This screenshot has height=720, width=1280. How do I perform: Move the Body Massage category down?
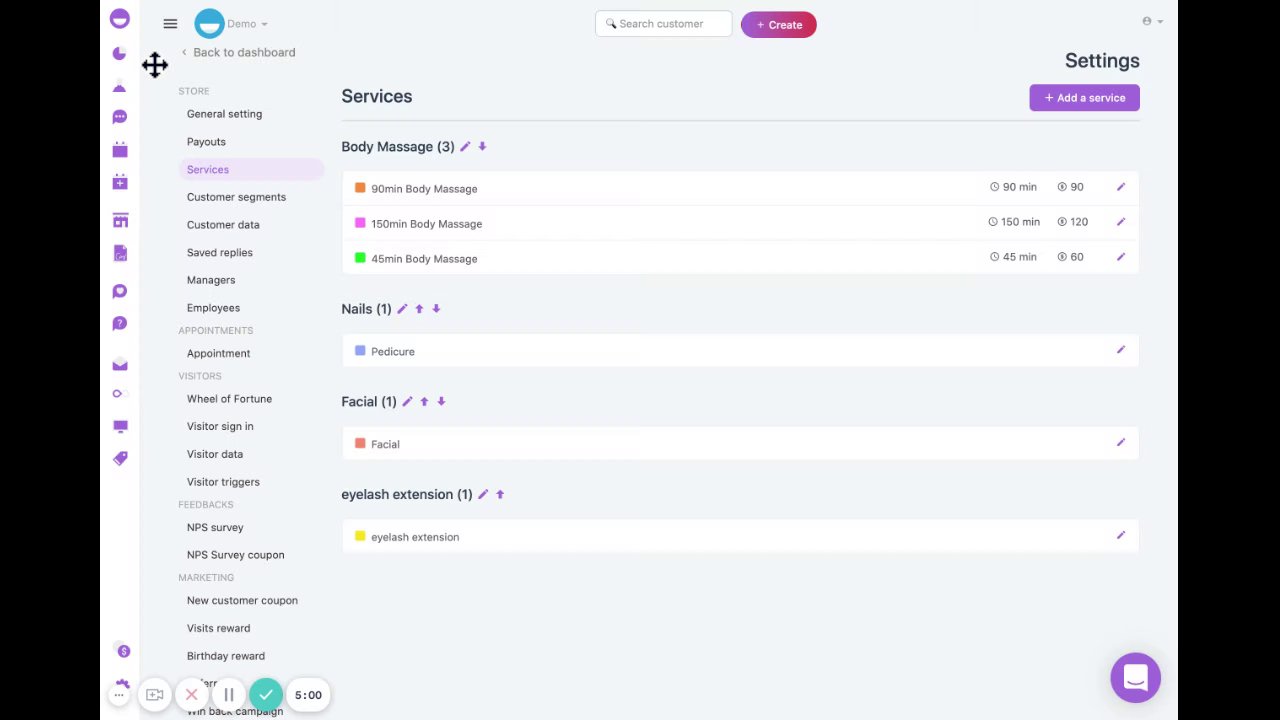click(x=482, y=147)
